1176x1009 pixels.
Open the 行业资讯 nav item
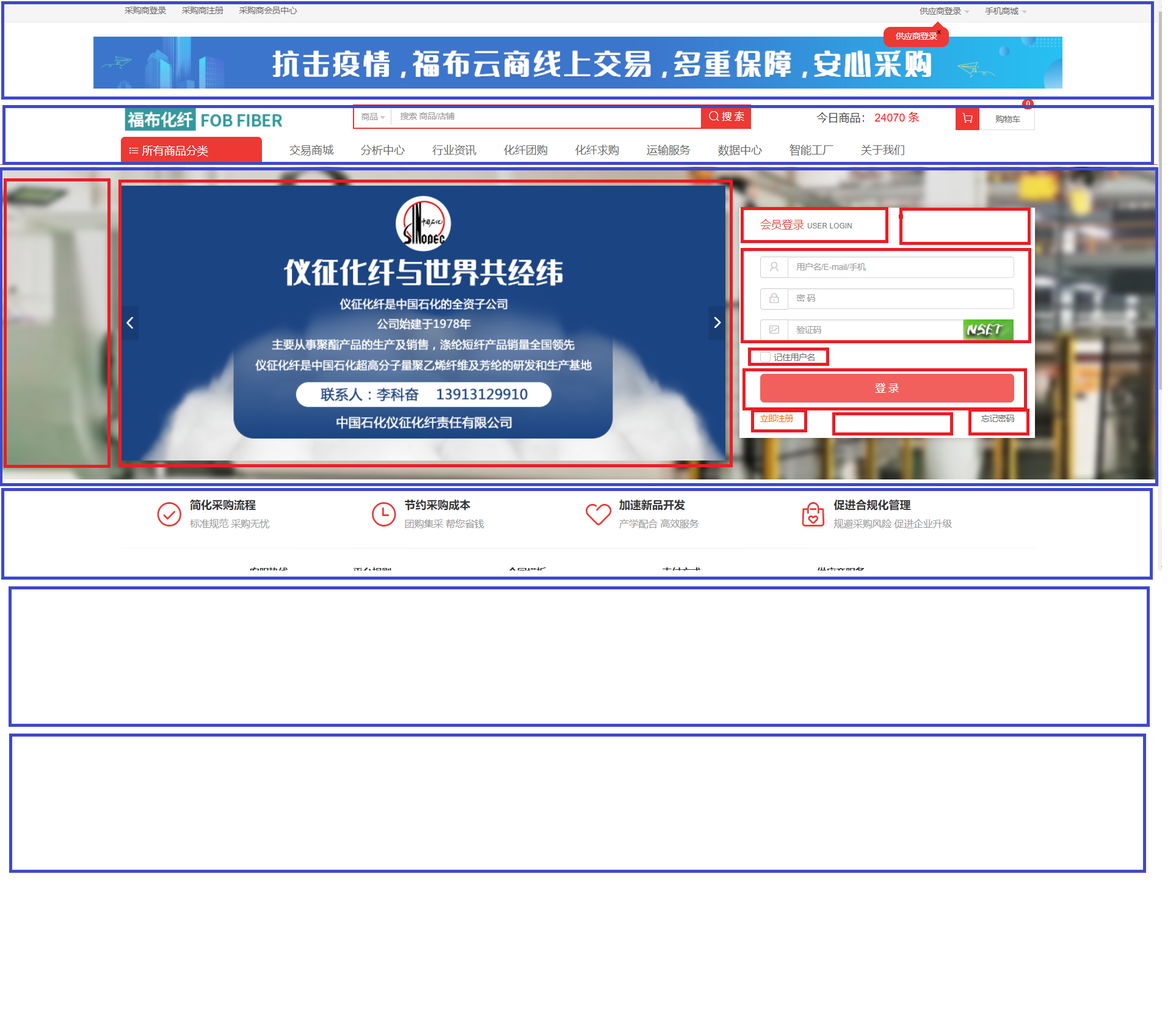tap(454, 150)
